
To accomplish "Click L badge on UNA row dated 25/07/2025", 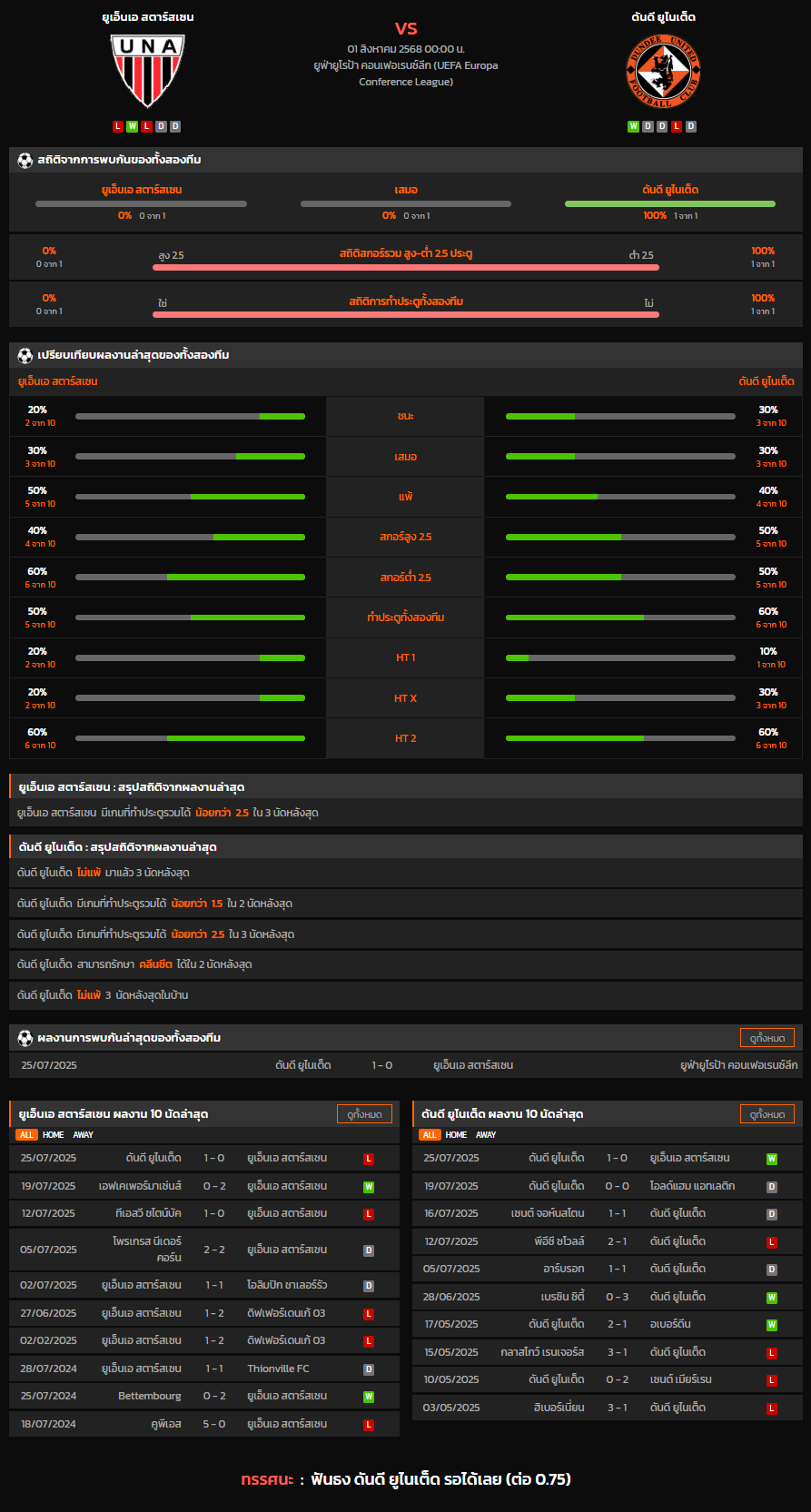I will (x=369, y=1159).
